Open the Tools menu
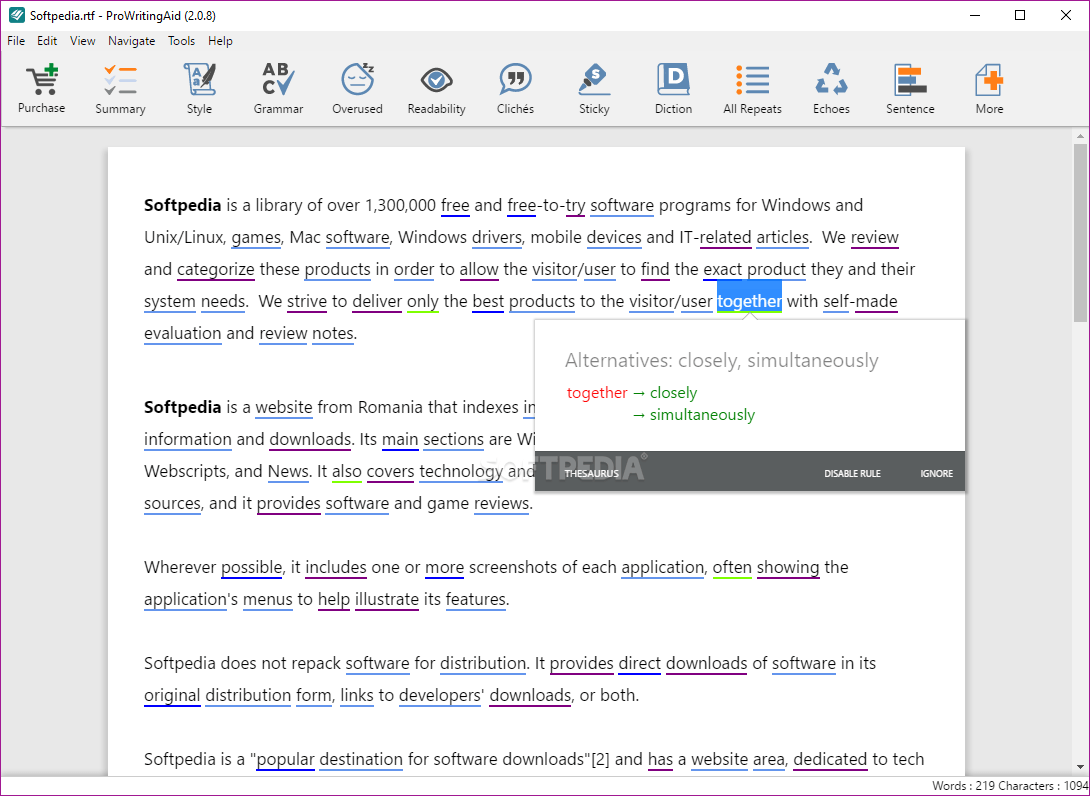This screenshot has height=796, width=1090. coord(181,41)
